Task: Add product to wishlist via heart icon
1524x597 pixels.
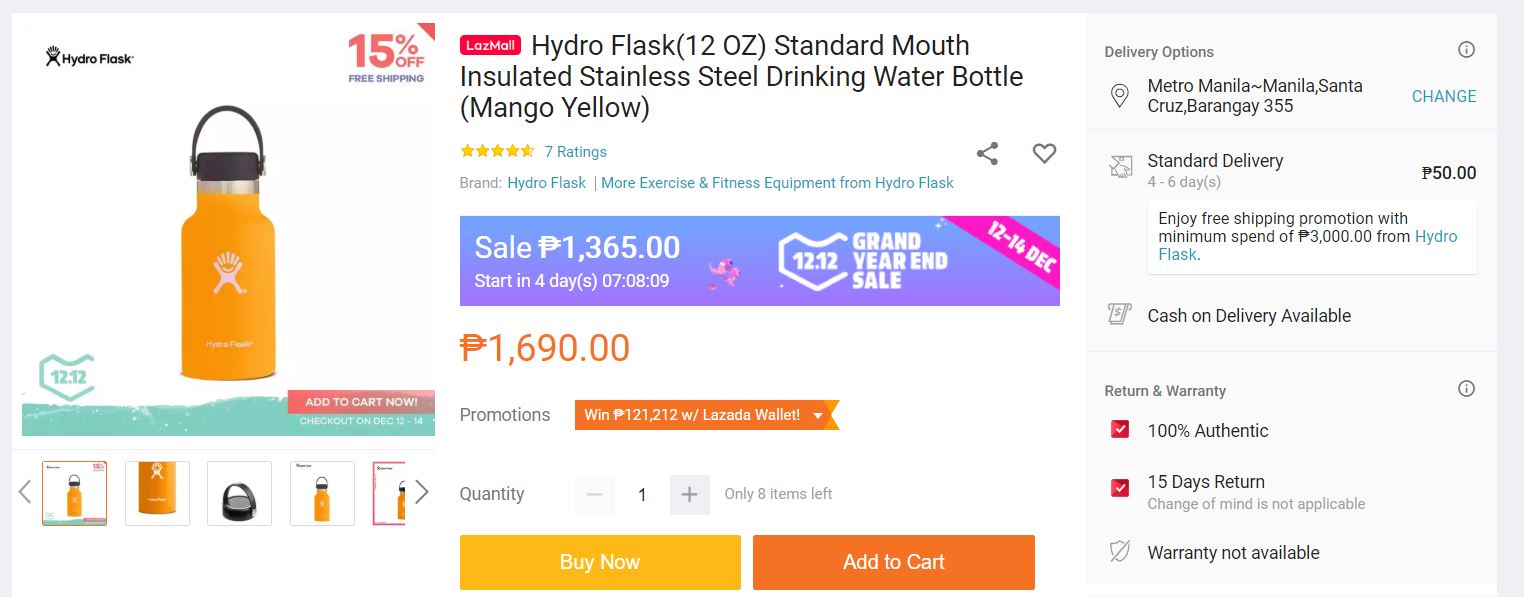Action: tap(1044, 153)
